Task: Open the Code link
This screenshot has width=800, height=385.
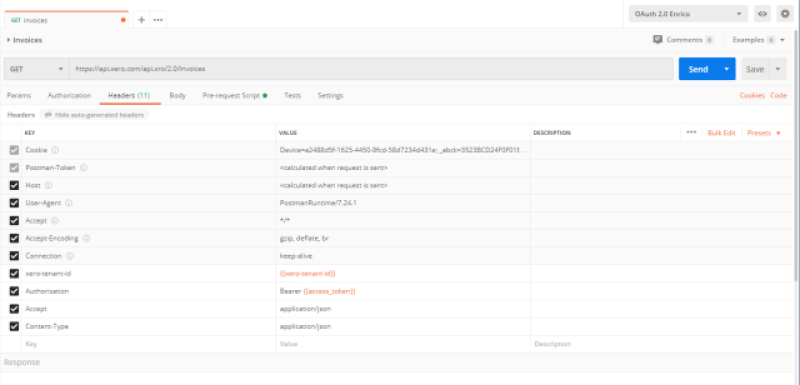Action: point(778,95)
